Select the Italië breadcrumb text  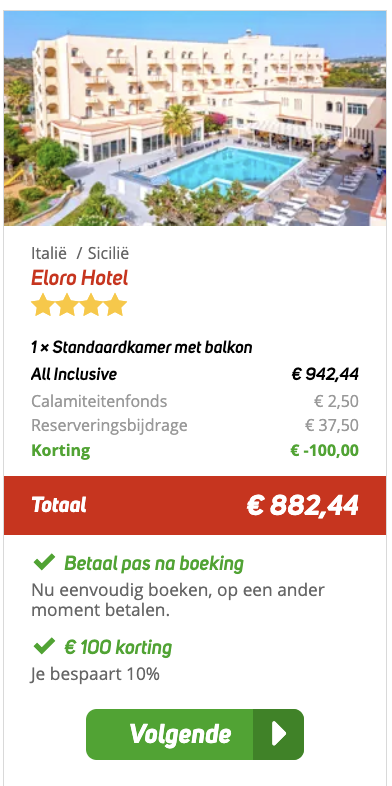[49, 254]
